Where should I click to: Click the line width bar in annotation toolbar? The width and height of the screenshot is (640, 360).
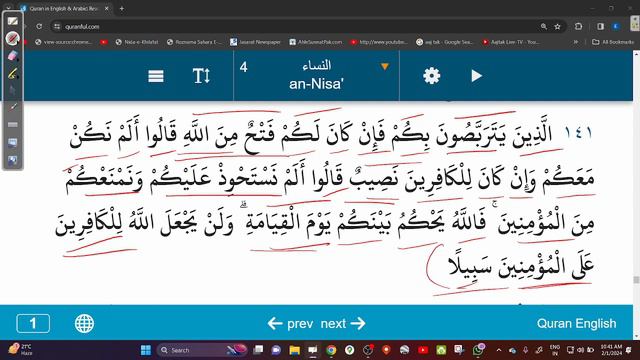pos(12,124)
